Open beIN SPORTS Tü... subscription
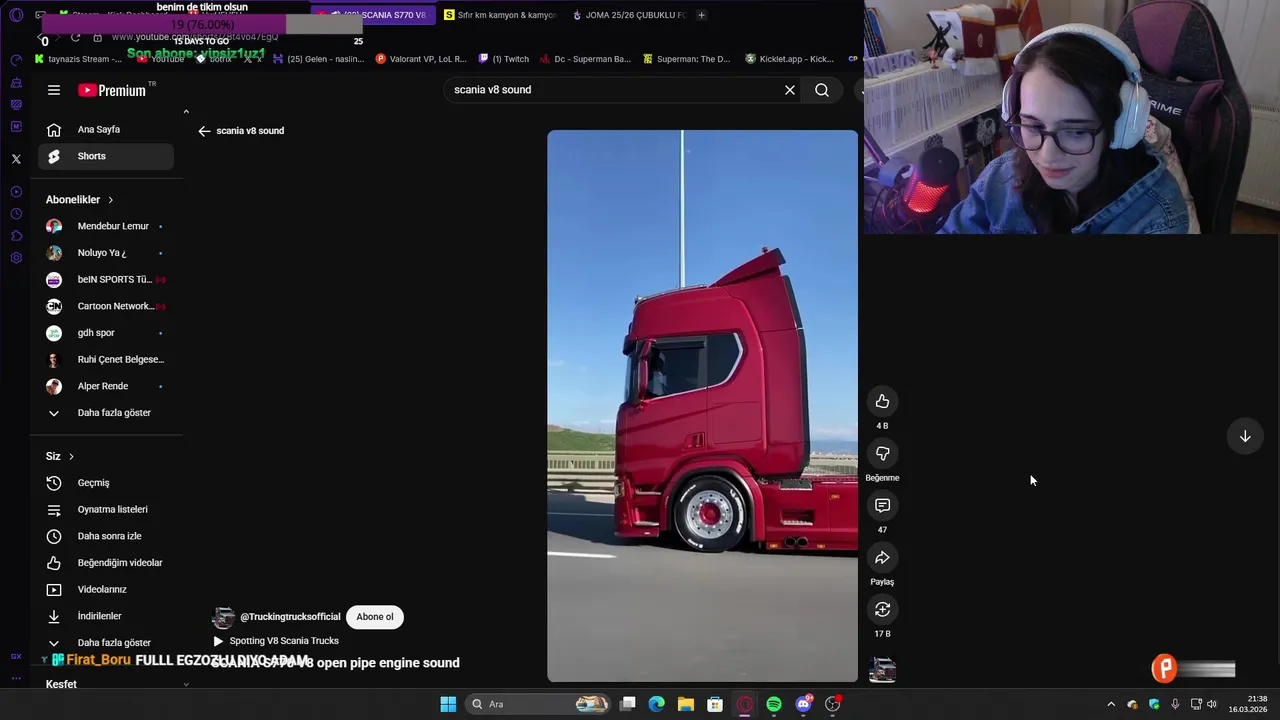 coord(106,279)
